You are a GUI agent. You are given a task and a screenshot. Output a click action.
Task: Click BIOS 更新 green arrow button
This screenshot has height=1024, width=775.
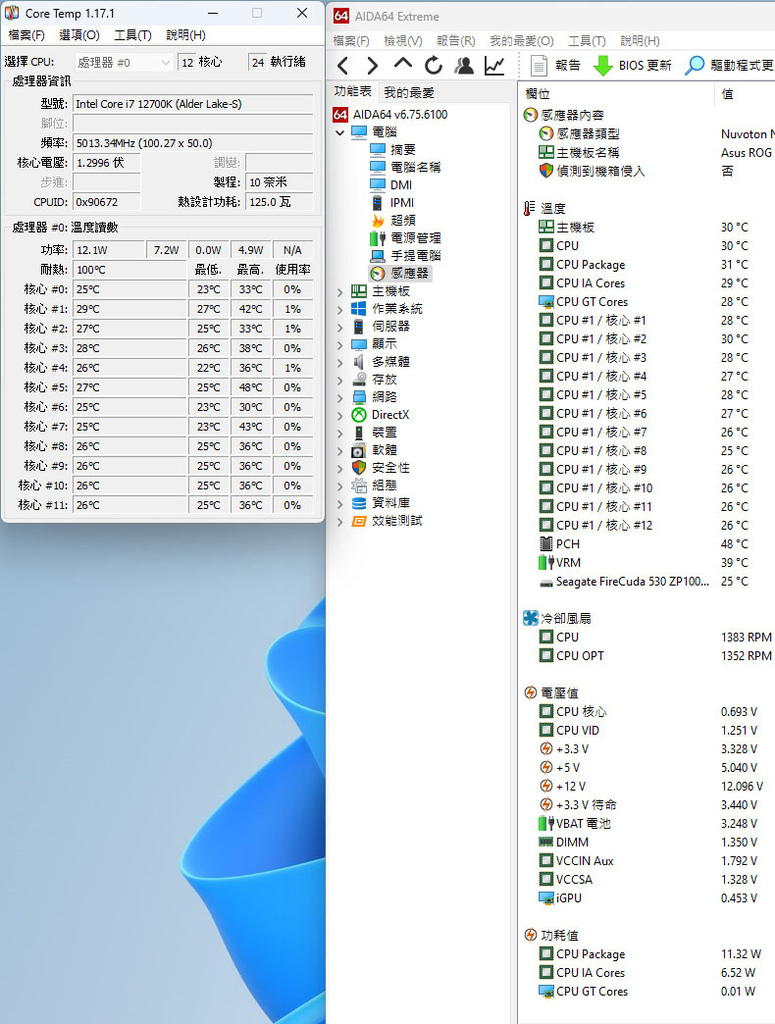(x=632, y=65)
